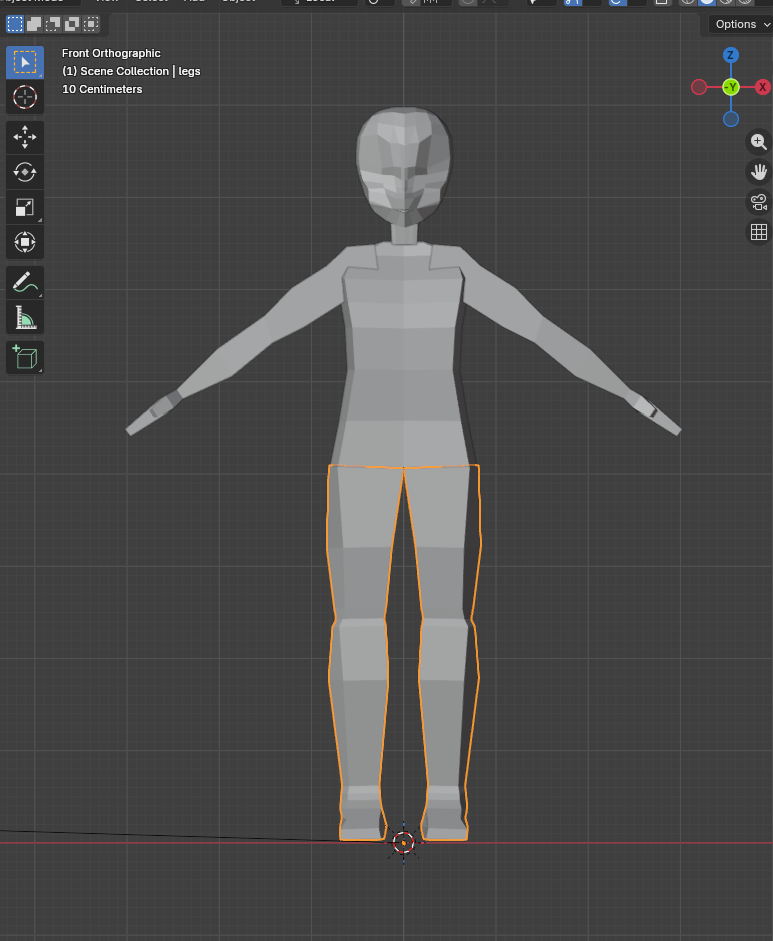Toggle the camera view button

click(759, 202)
